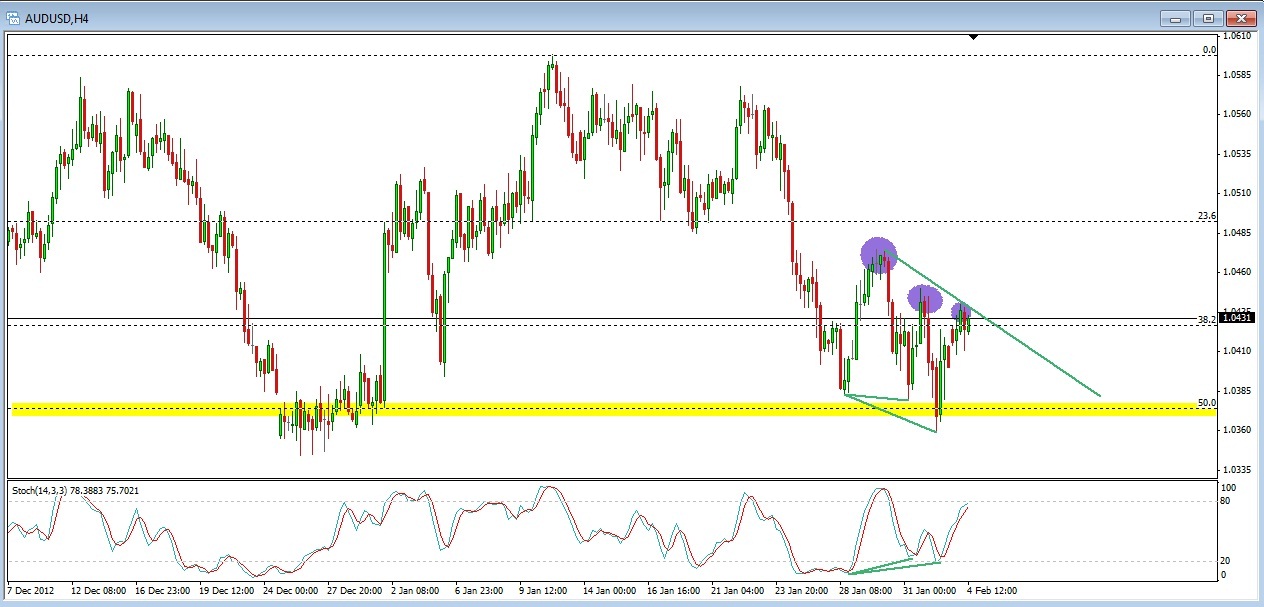The image size is (1264, 607).
Task: Select the middle purple ellipse marker
Action: 924,297
